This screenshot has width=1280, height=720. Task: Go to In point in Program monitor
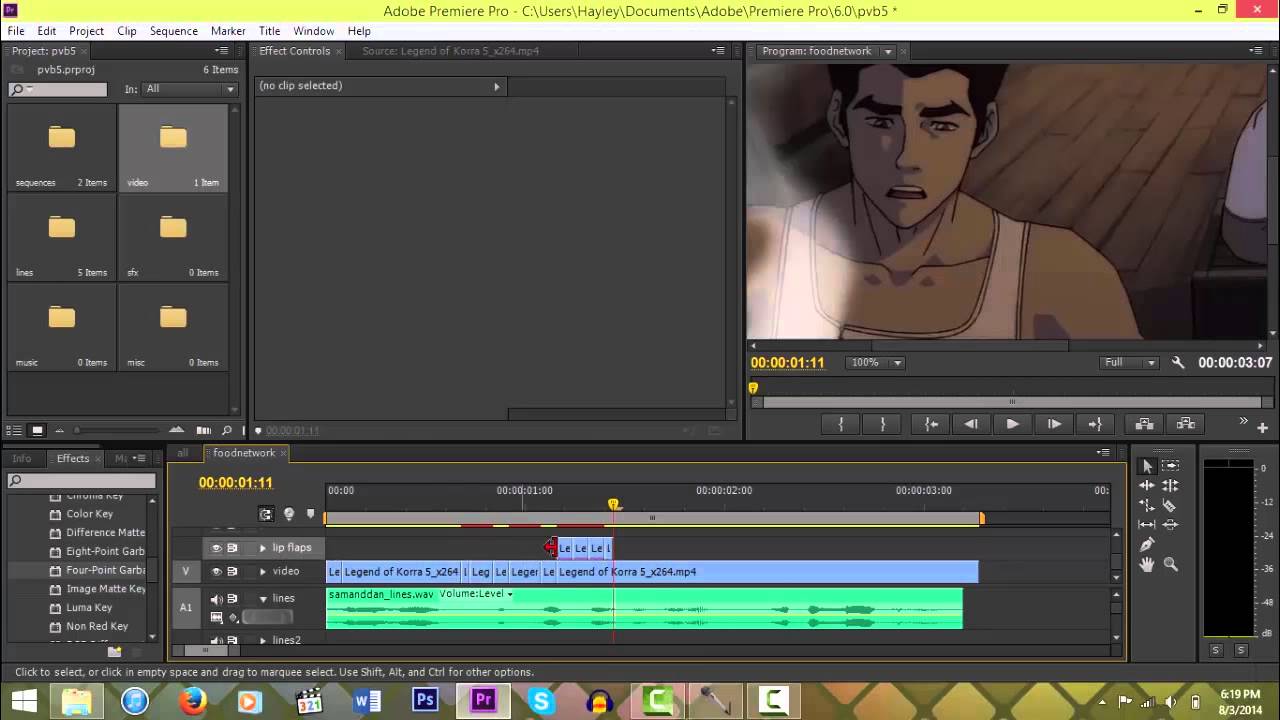(931, 424)
